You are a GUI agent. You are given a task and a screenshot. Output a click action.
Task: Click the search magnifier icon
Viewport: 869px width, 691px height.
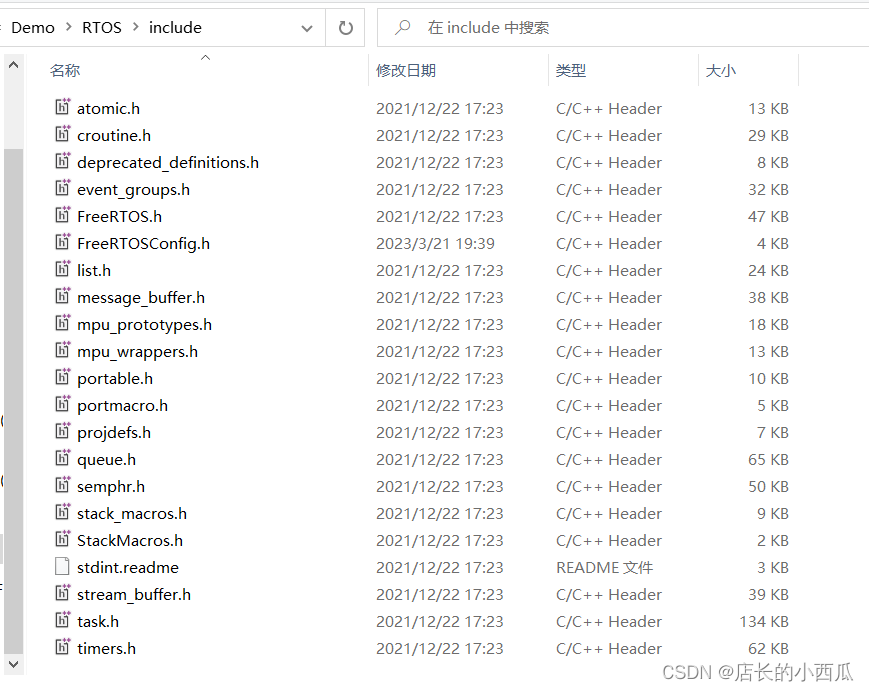pyautogui.click(x=401, y=27)
